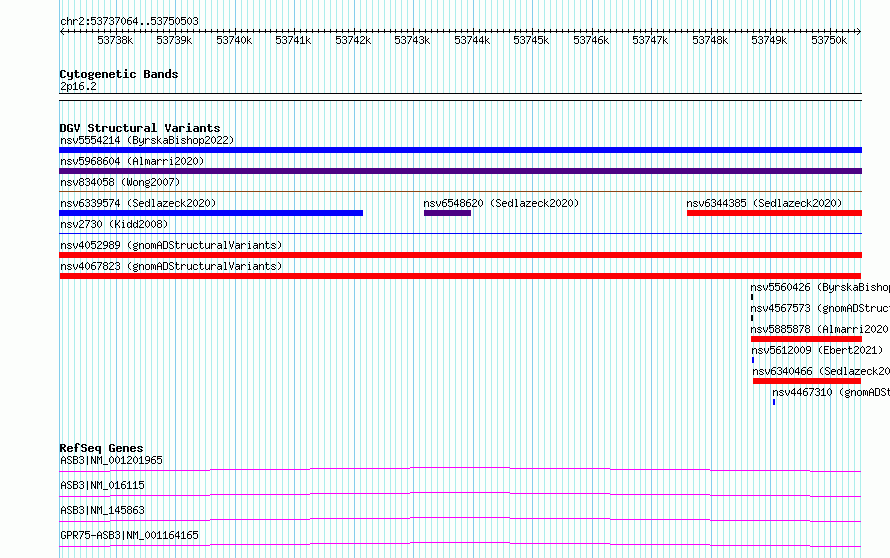
Task: Click the 53748k ruler tick label
Action: [710, 40]
